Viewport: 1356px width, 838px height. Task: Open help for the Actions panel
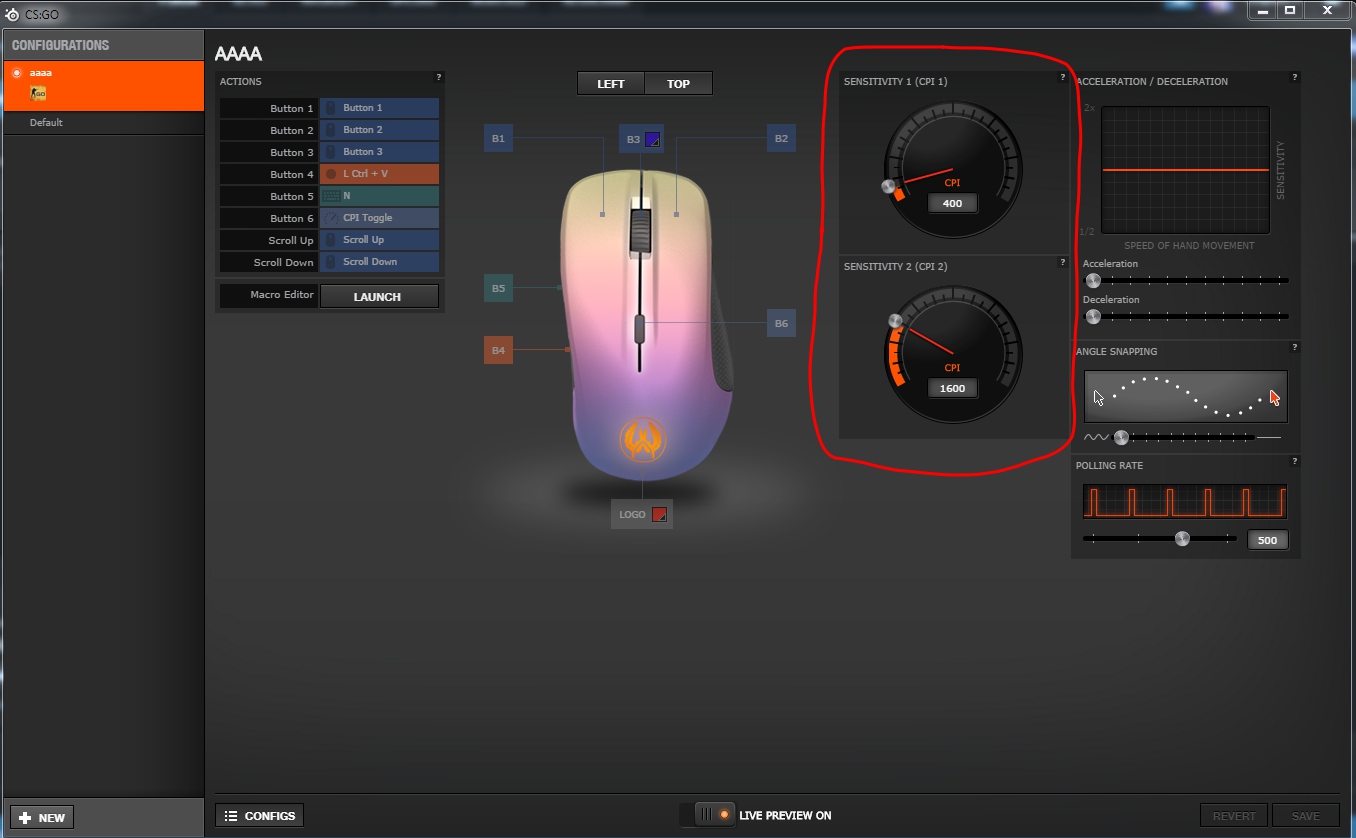click(438, 77)
